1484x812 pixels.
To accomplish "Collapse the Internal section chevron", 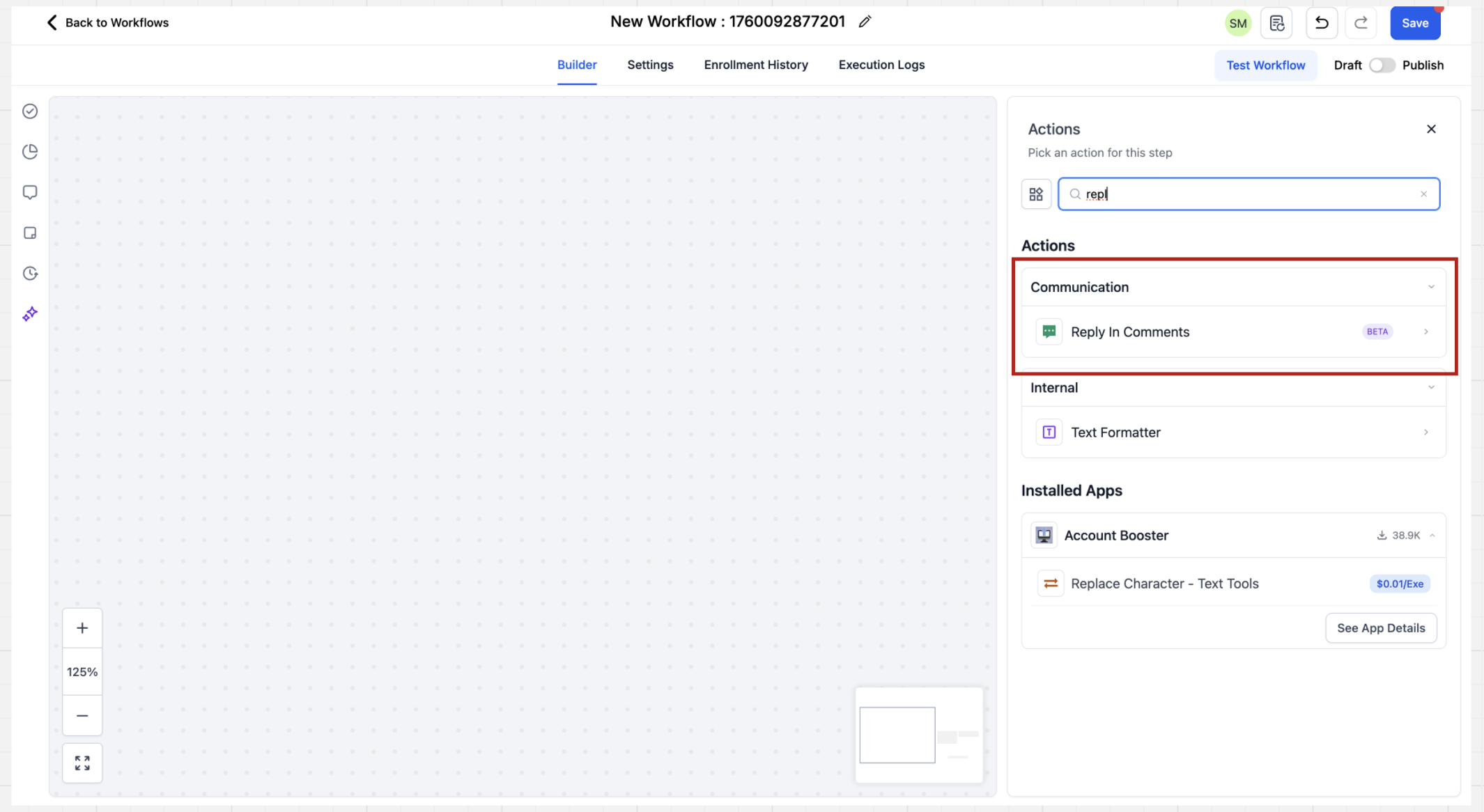I will point(1431,387).
